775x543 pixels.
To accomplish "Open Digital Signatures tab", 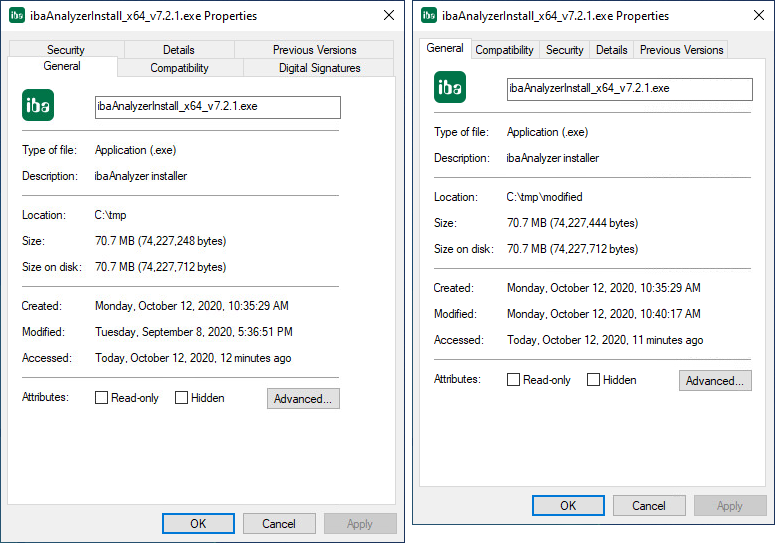I will pos(319,68).
